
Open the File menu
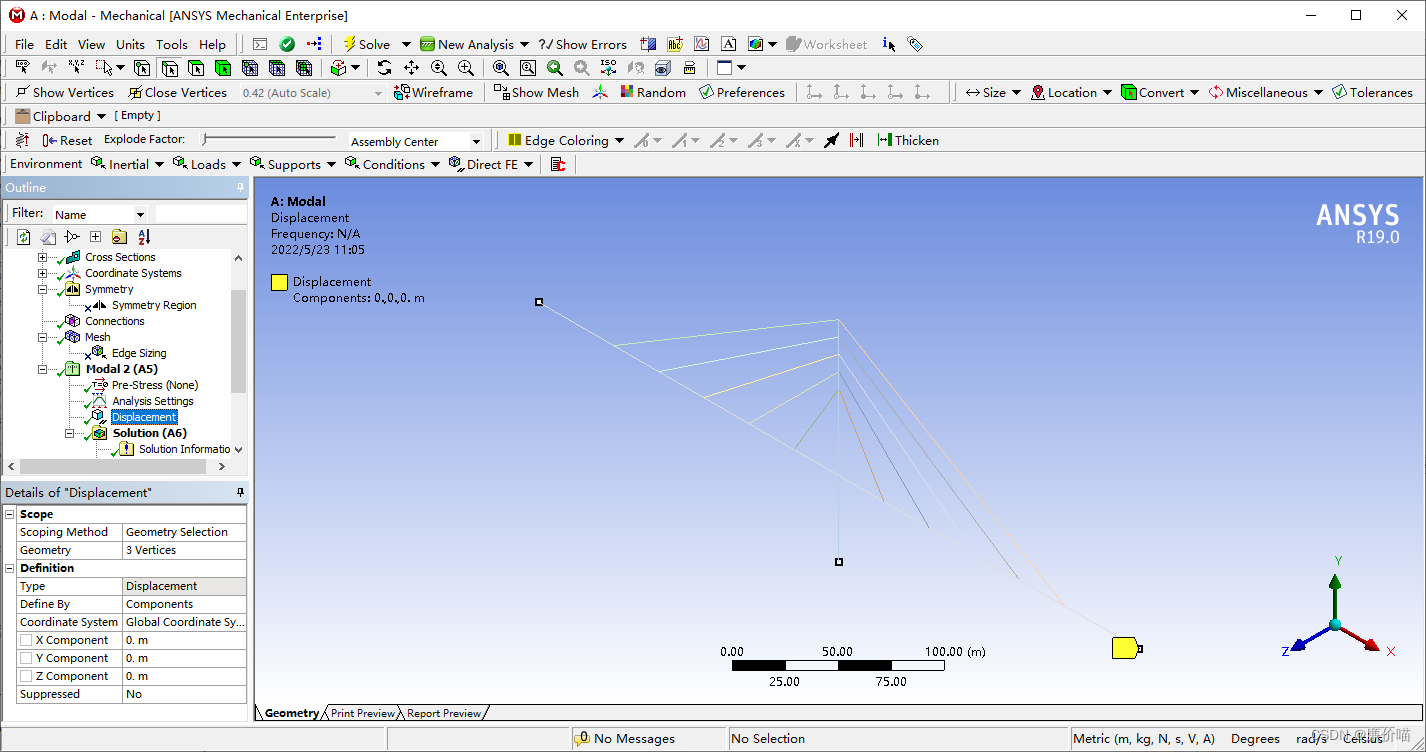(x=24, y=44)
